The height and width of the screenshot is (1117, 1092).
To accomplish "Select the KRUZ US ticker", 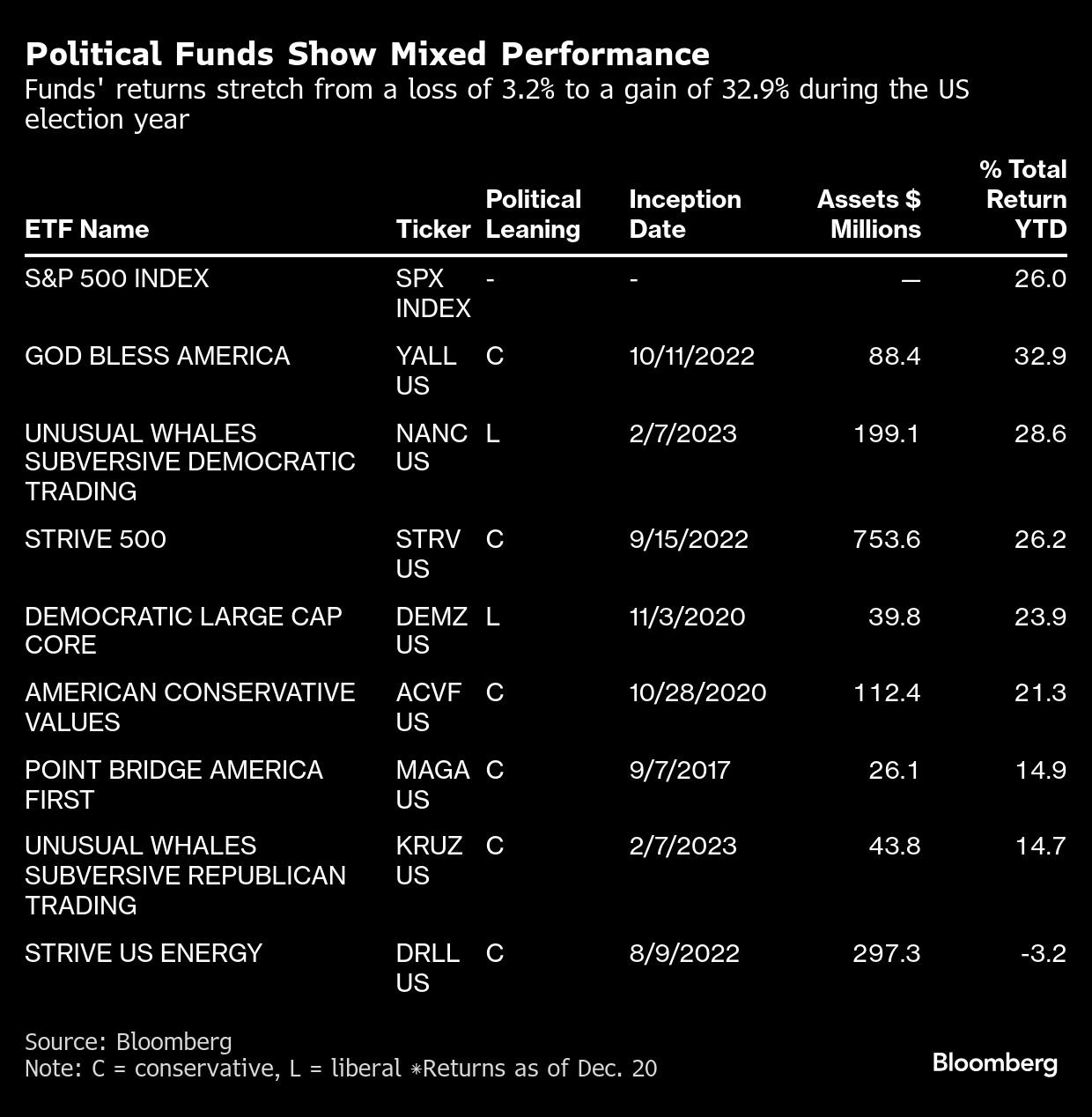I will coord(429,861).
